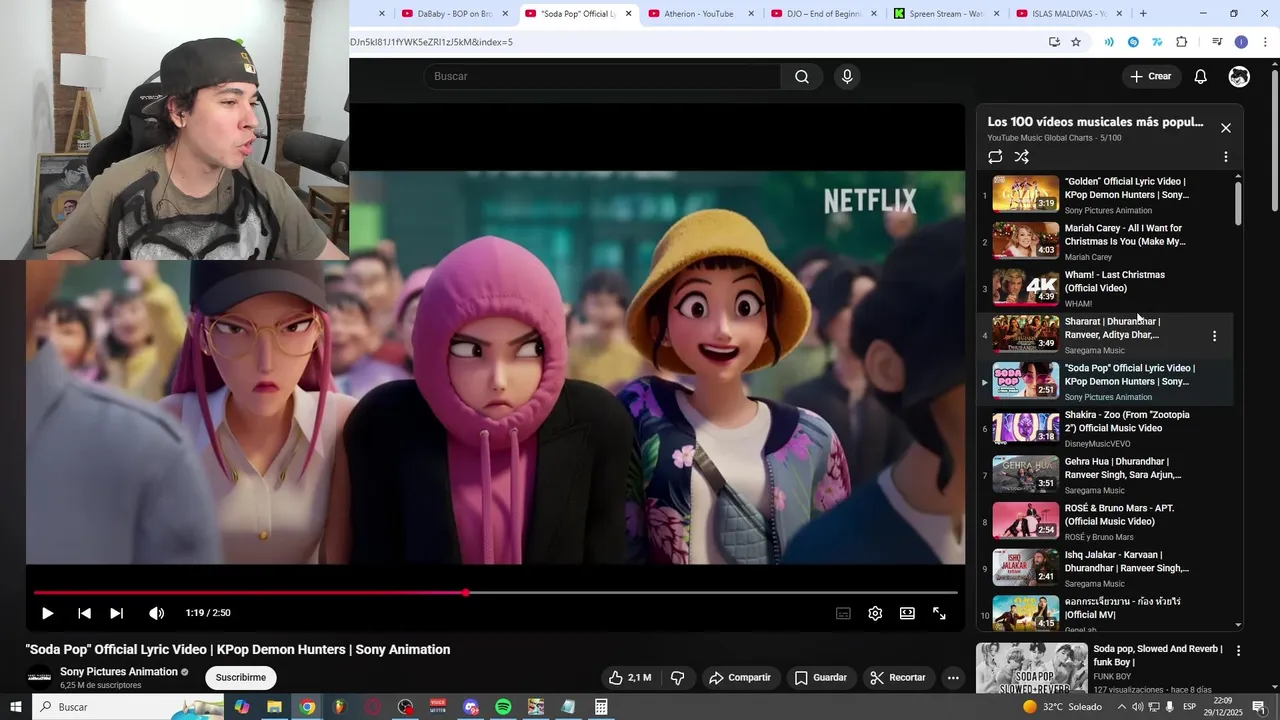Open Chrome media controls icon
1280x720 pixels.
1217,42
